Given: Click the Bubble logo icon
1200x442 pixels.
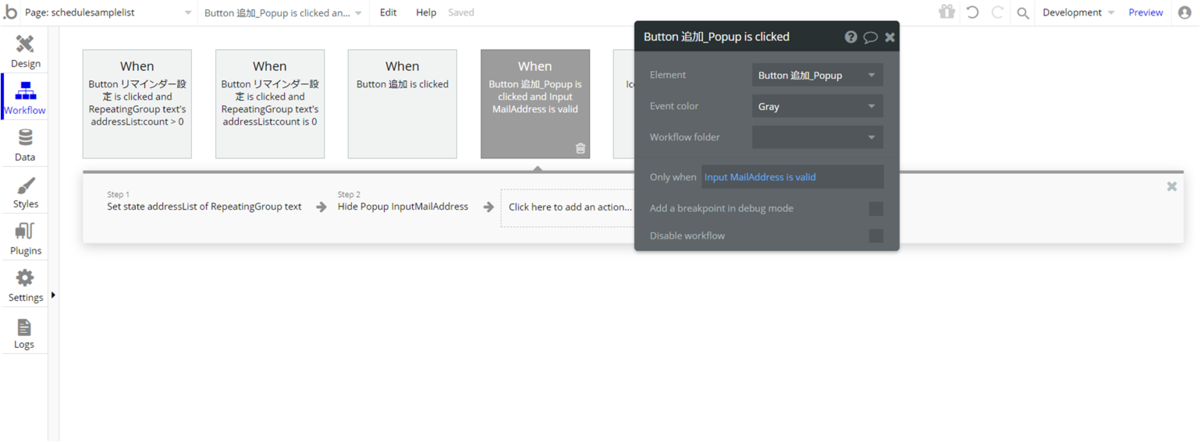Looking at the screenshot, I should click(x=10, y=12).
